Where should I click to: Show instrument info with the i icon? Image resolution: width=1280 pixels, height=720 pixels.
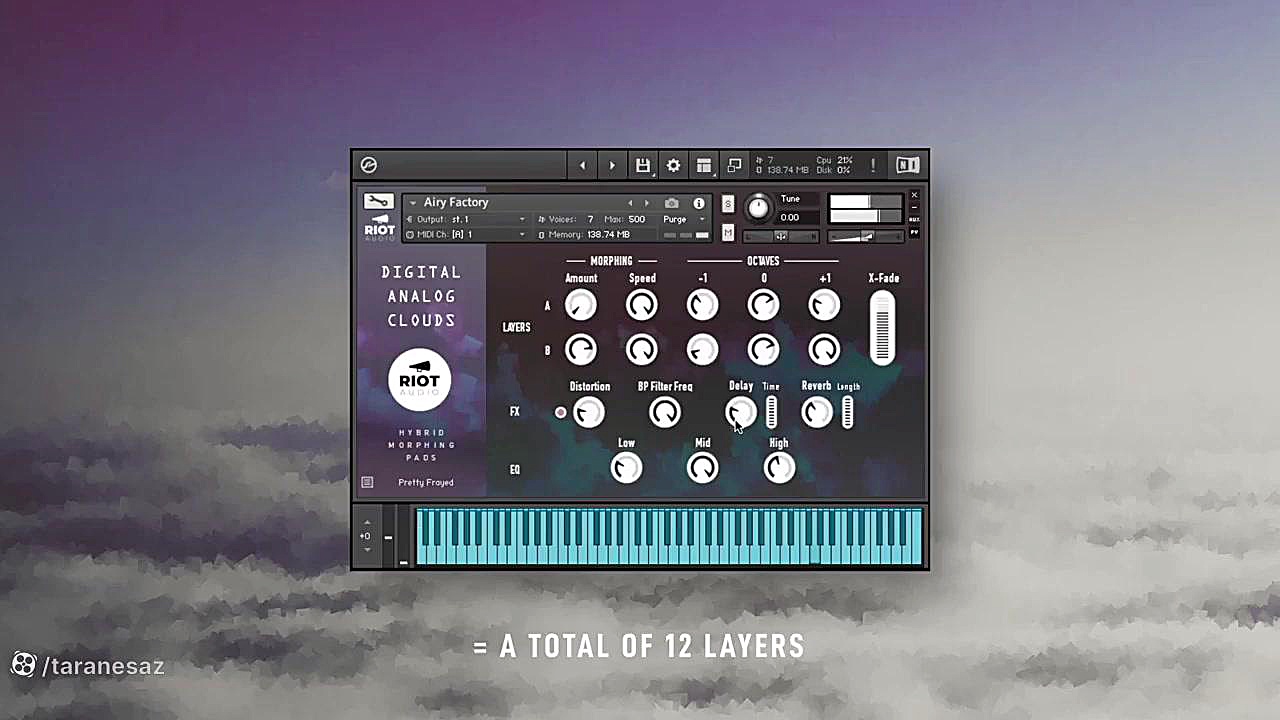699,203
